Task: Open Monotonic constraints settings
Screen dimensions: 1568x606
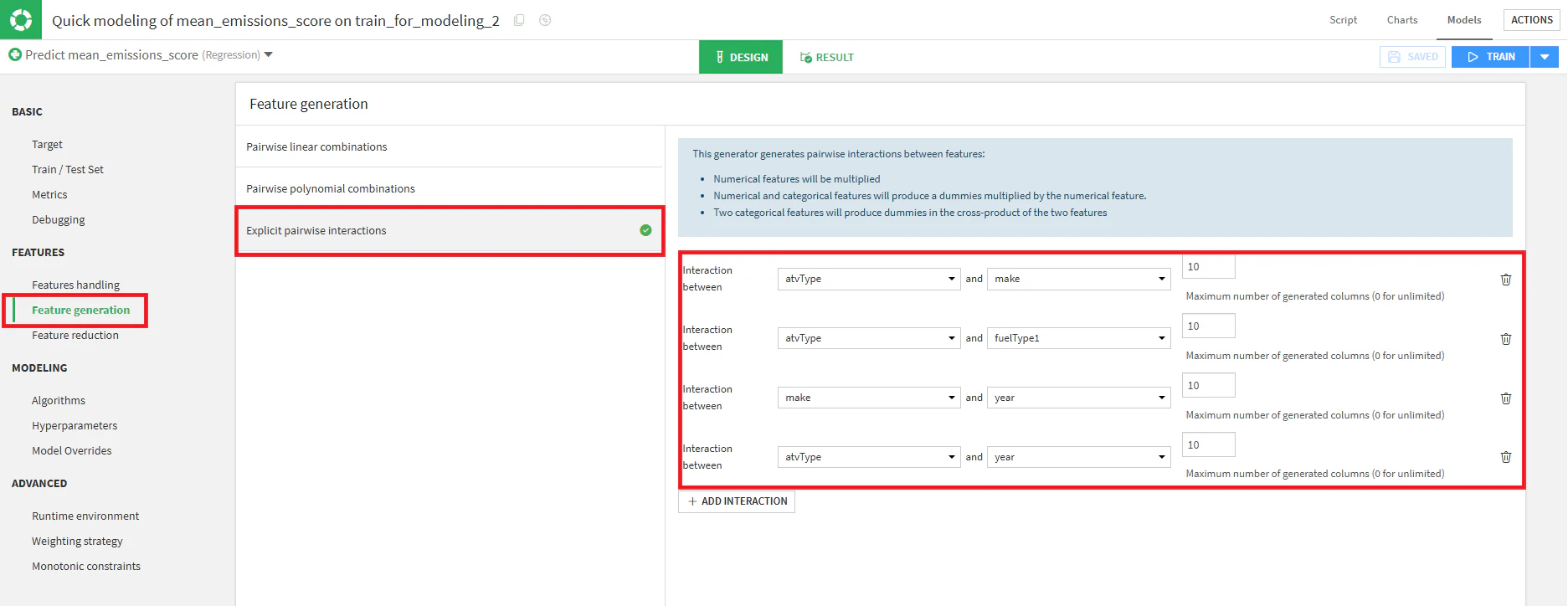Action: point(86,567)
